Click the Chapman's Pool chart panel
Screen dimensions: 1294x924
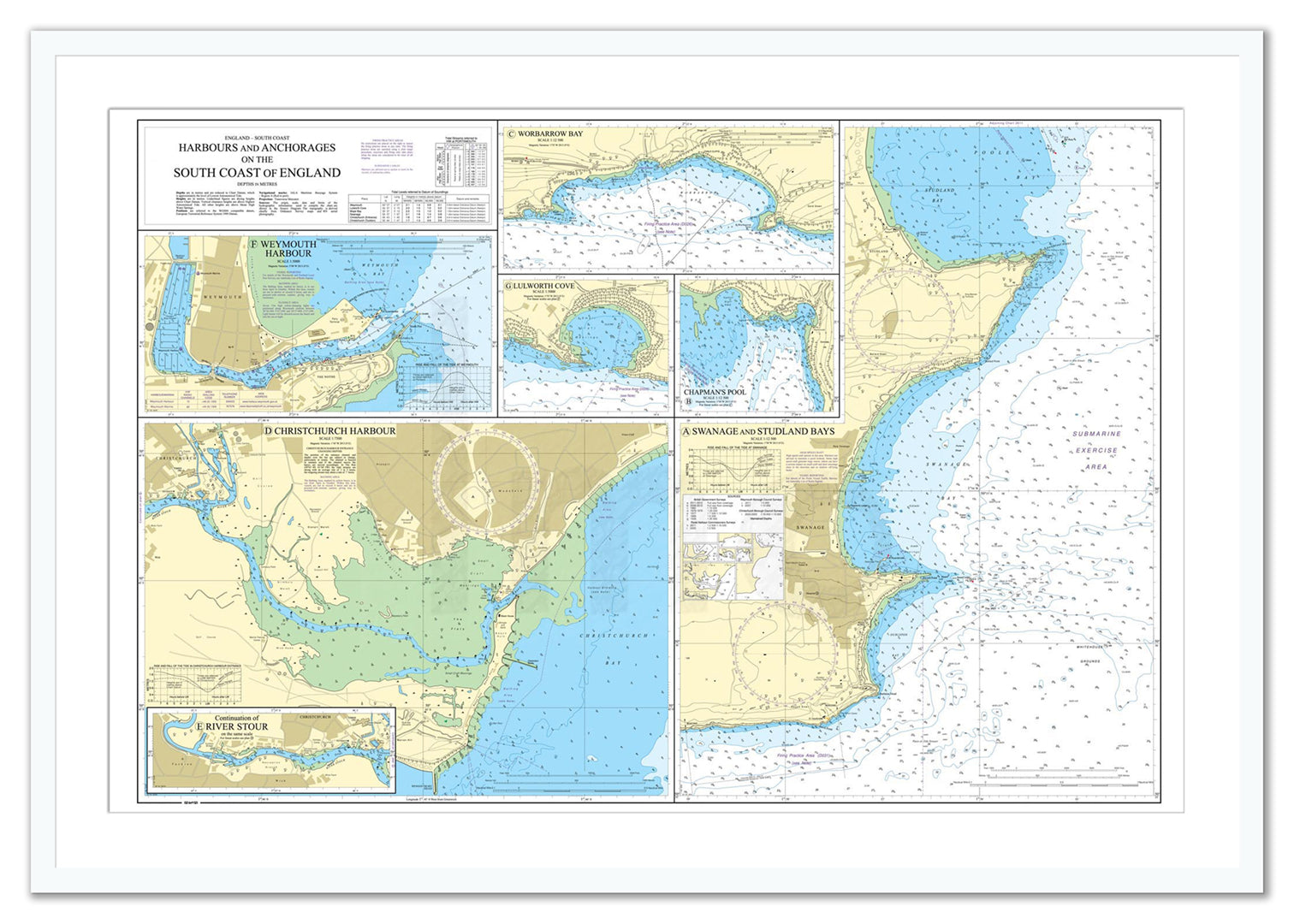click(x=757, y=342)
